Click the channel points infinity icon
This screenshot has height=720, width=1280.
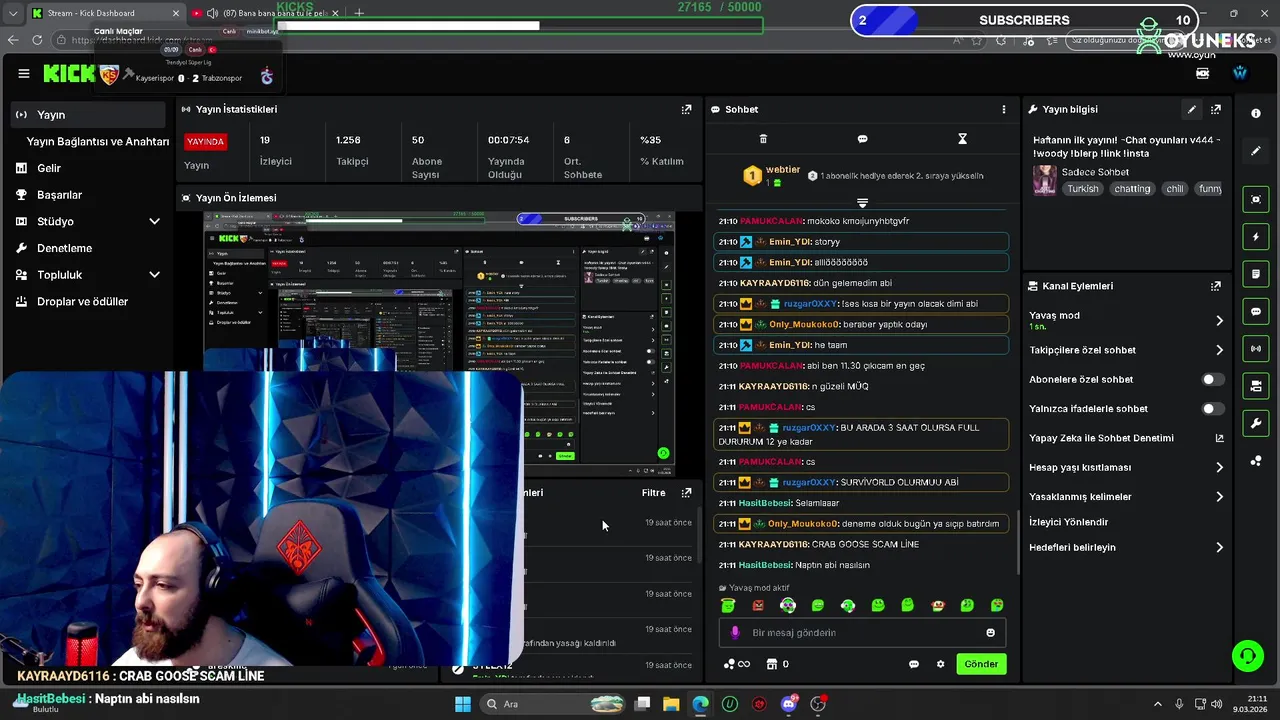tap(736, 664)
